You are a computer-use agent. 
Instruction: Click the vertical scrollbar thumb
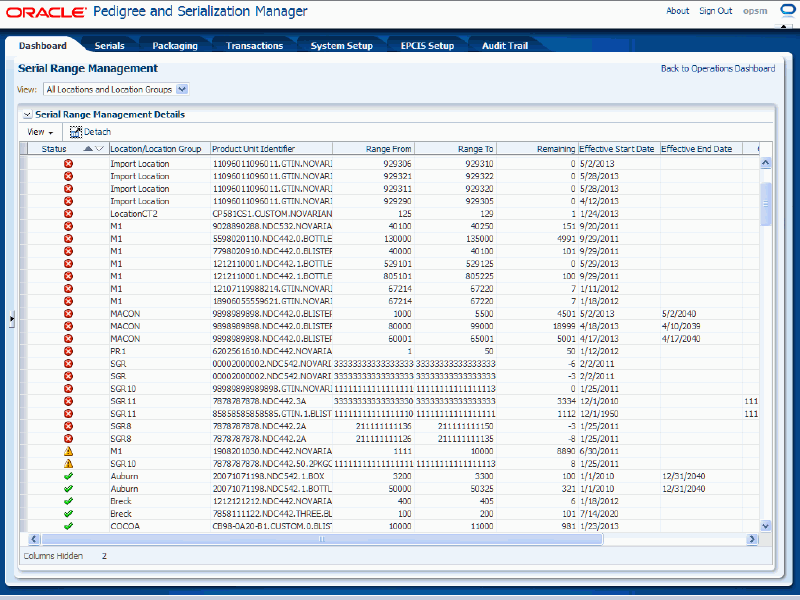tap(765, 204)
